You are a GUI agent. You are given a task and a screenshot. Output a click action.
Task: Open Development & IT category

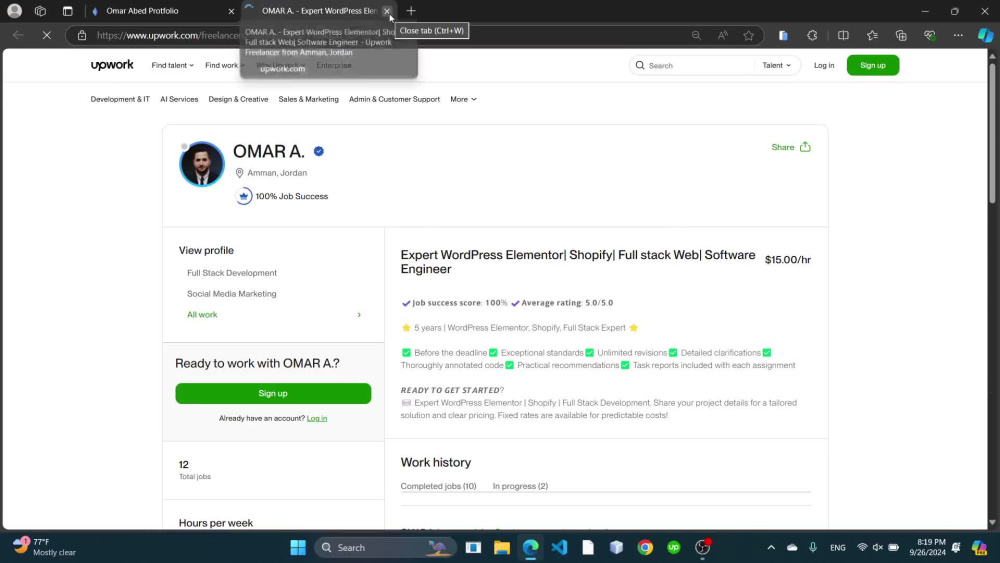click(120, 99)
